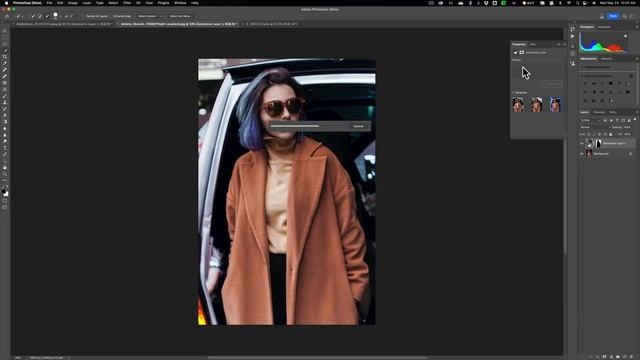Select the Type tool
This screenshot has width=640, height=360.
pos(5,148)
